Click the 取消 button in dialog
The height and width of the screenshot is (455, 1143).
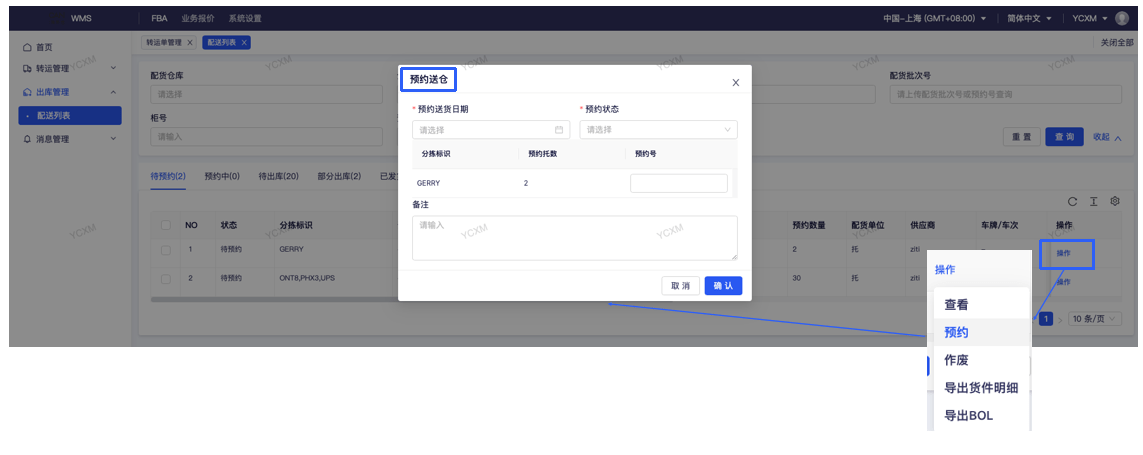[680, 286]
